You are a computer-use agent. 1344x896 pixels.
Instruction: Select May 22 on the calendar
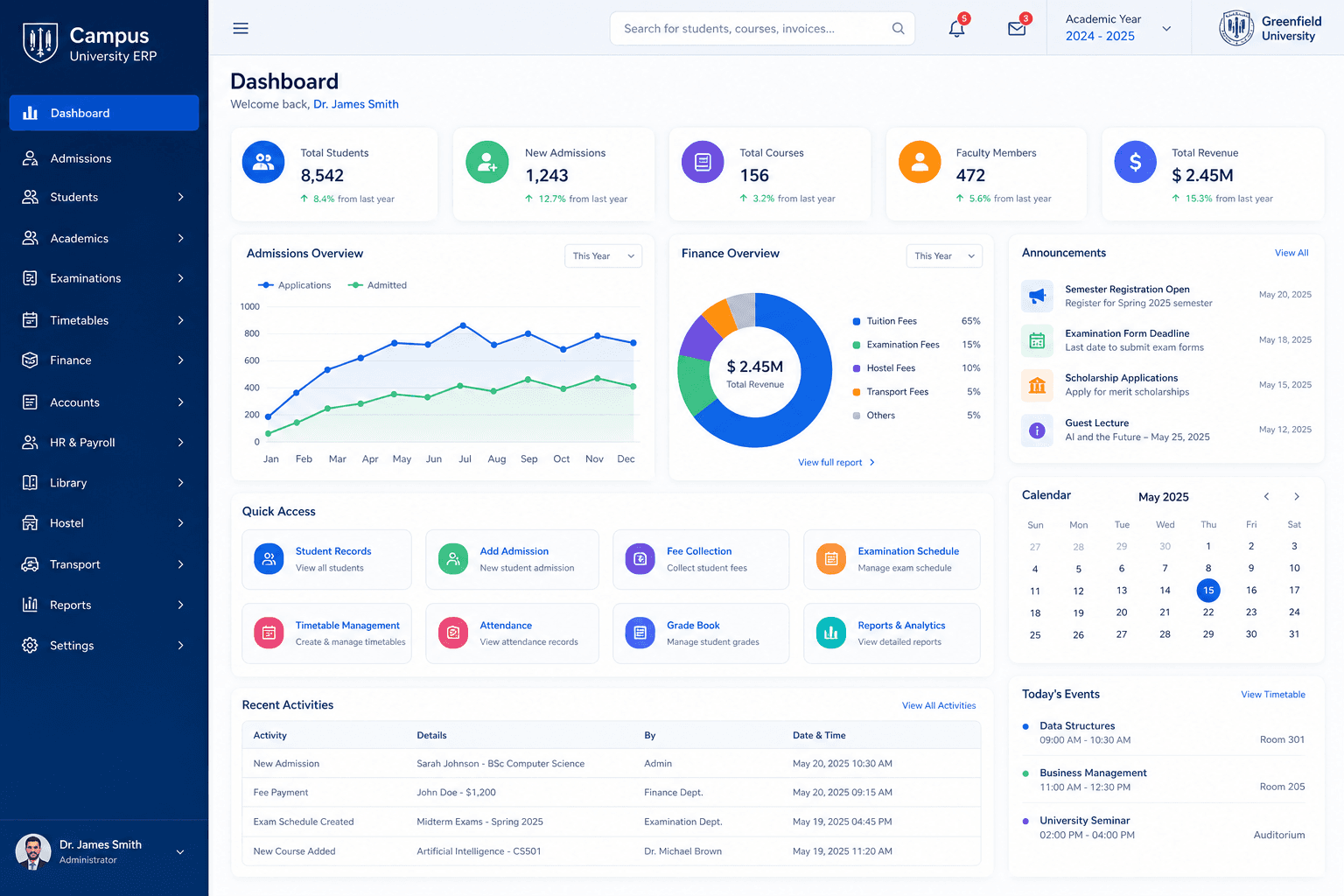click(x=1208, y=612)
